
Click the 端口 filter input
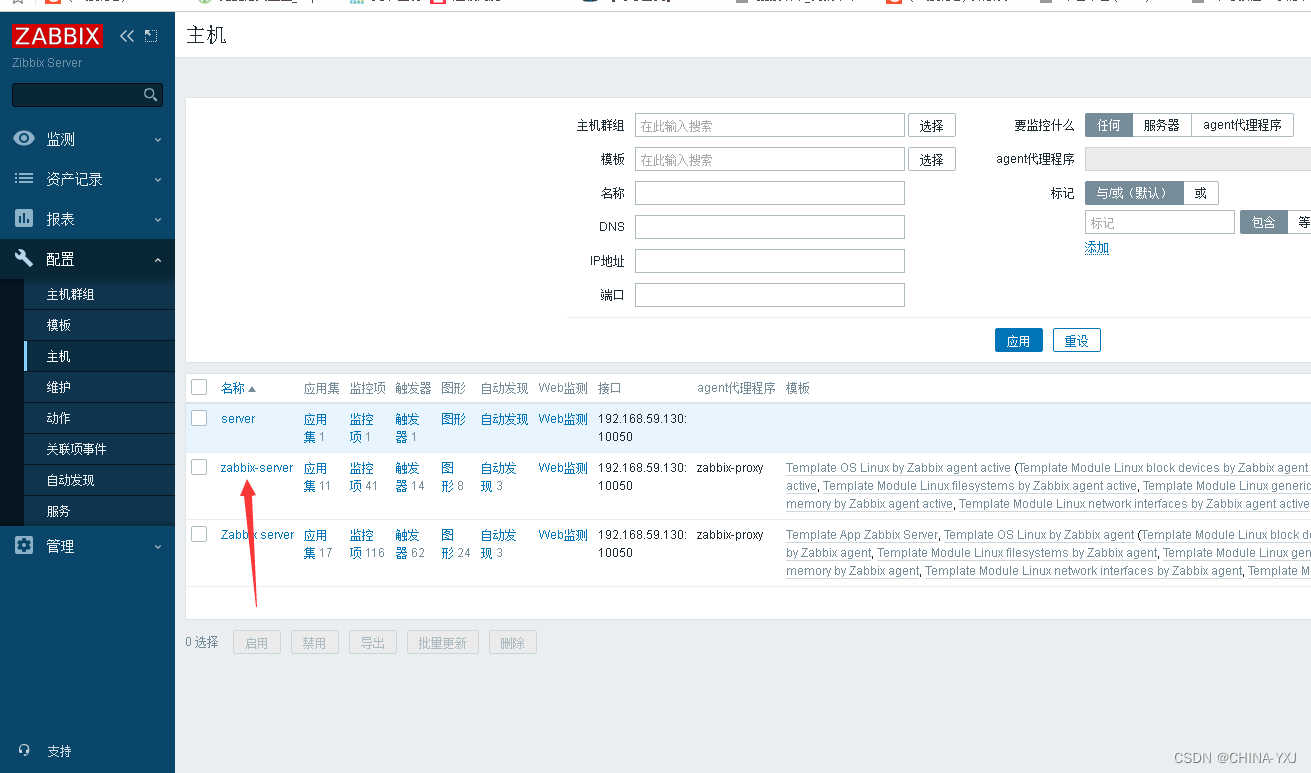(x=770, y=295)
